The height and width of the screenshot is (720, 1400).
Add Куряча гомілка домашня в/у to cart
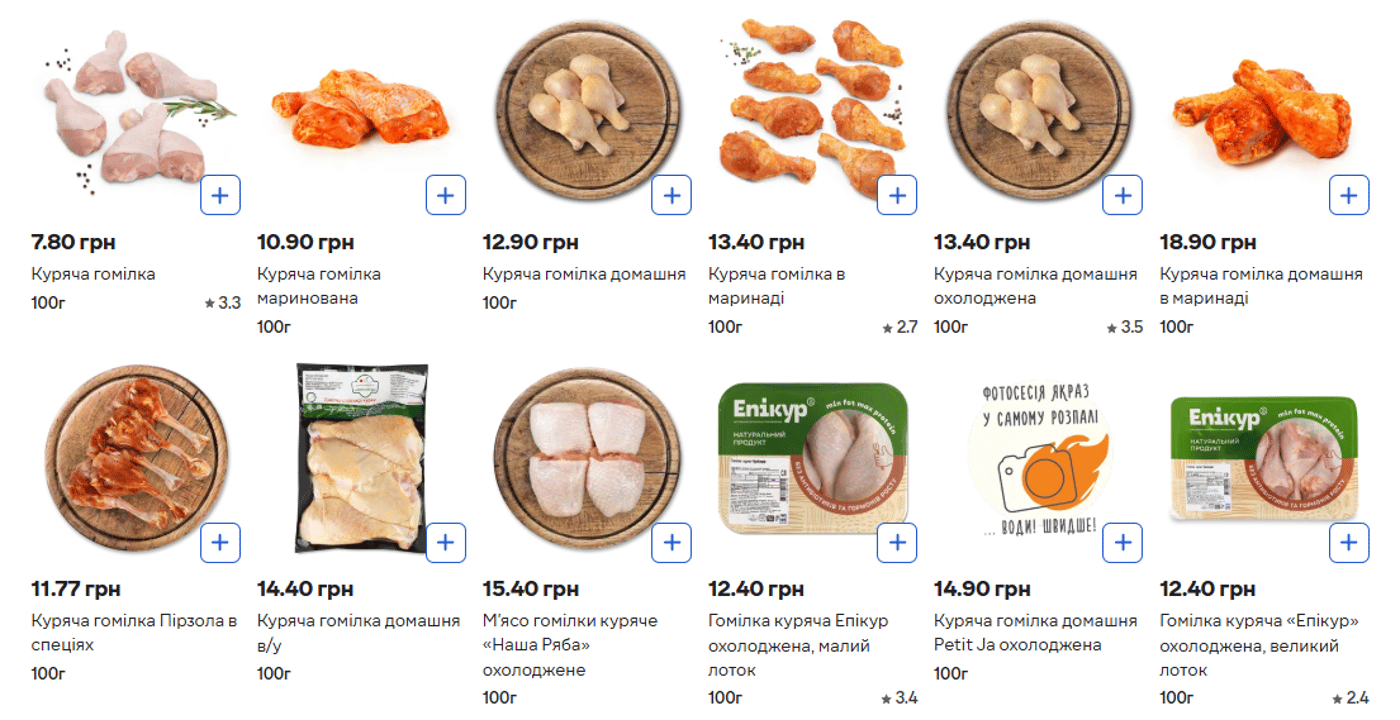[x=446, y=542]
